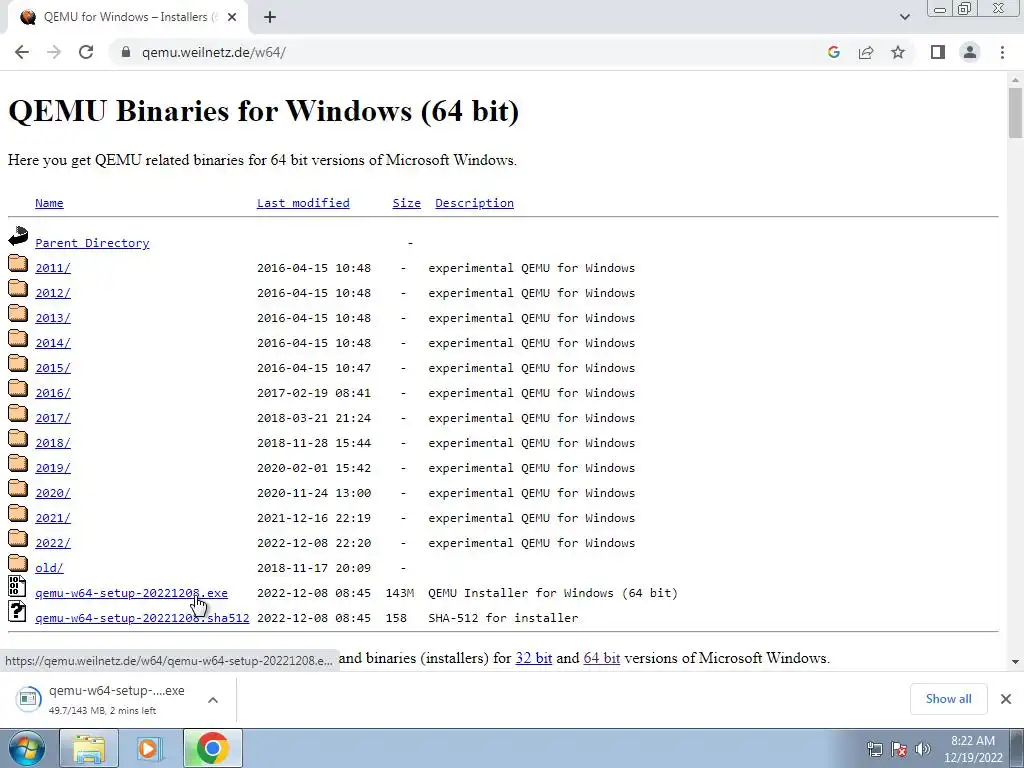Open Windows Explorer from the taskbar
Image resolution: width=1024 pixels, height=768 pixels.
(x=89, y=748)
